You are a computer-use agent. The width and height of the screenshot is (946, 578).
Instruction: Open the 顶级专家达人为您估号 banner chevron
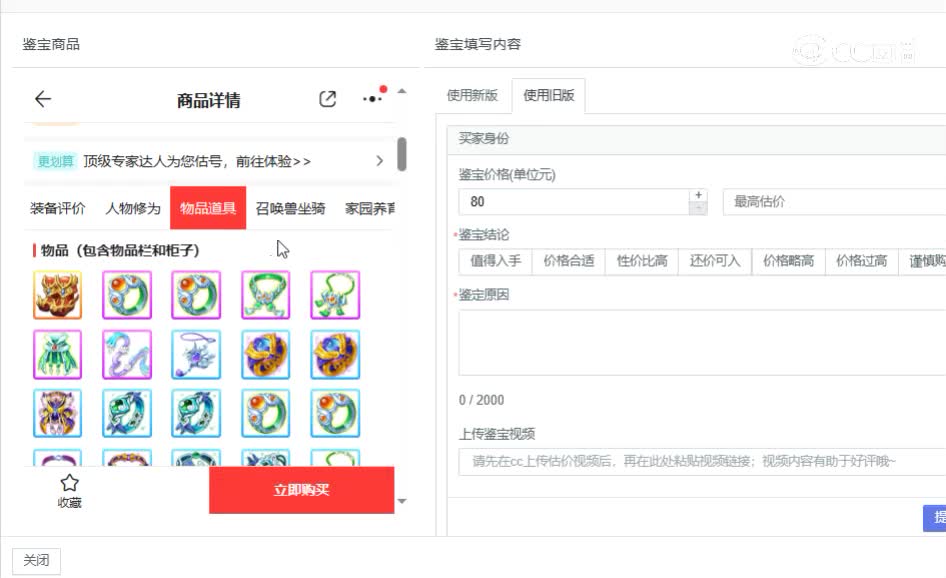379,161
